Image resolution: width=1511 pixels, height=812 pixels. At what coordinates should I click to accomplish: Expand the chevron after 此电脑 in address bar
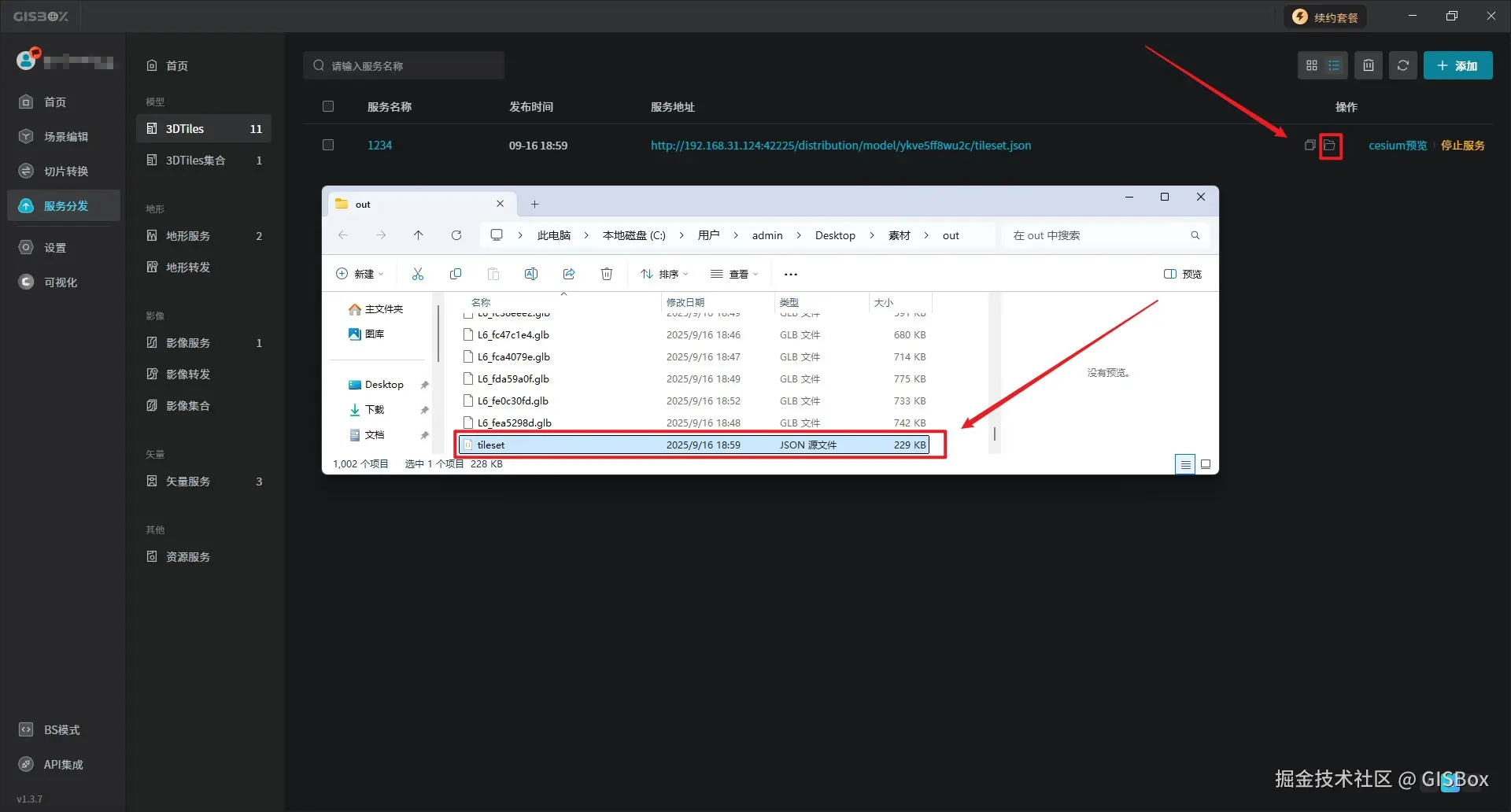(586, 235)
